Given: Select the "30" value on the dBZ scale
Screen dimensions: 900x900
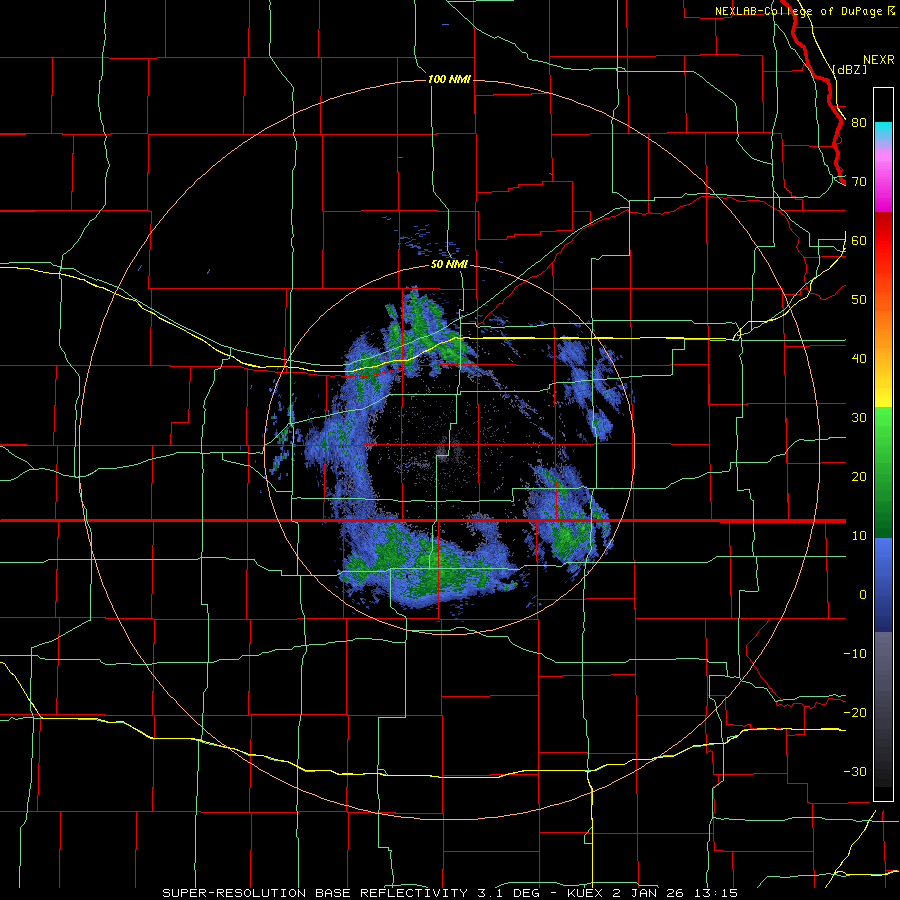Looking at the screenshot, I should coord(859,417).
